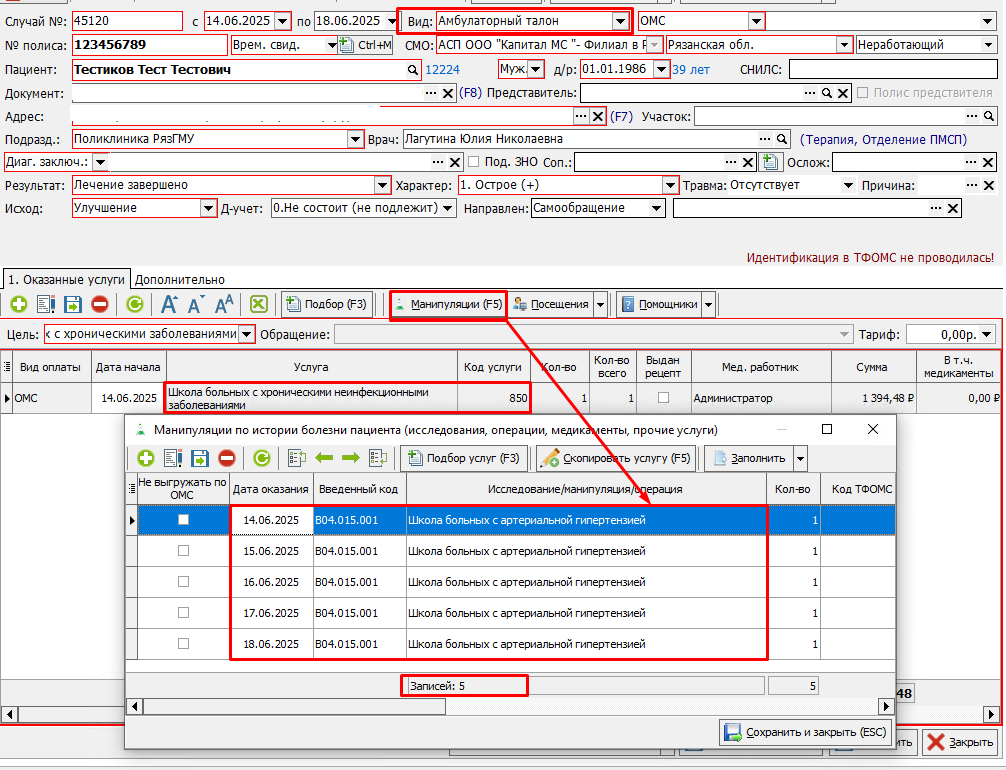Click patient search magnifier icon next to Тестиков

[x=413, y=70]
